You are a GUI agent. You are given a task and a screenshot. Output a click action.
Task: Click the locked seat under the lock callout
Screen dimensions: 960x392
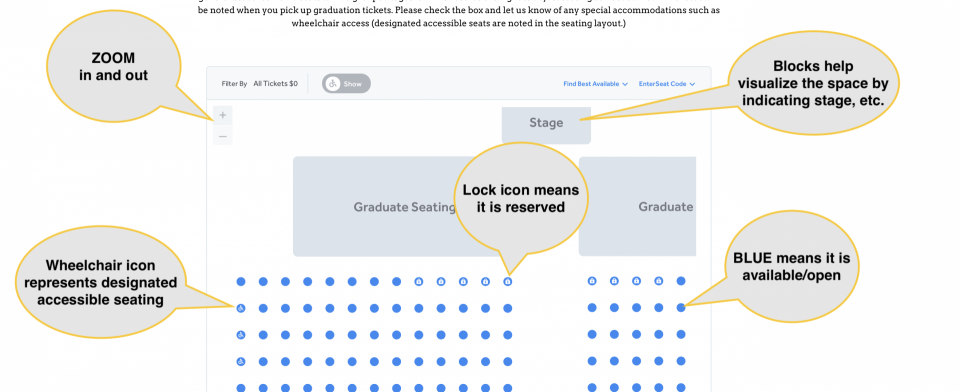tap(508, 282)
